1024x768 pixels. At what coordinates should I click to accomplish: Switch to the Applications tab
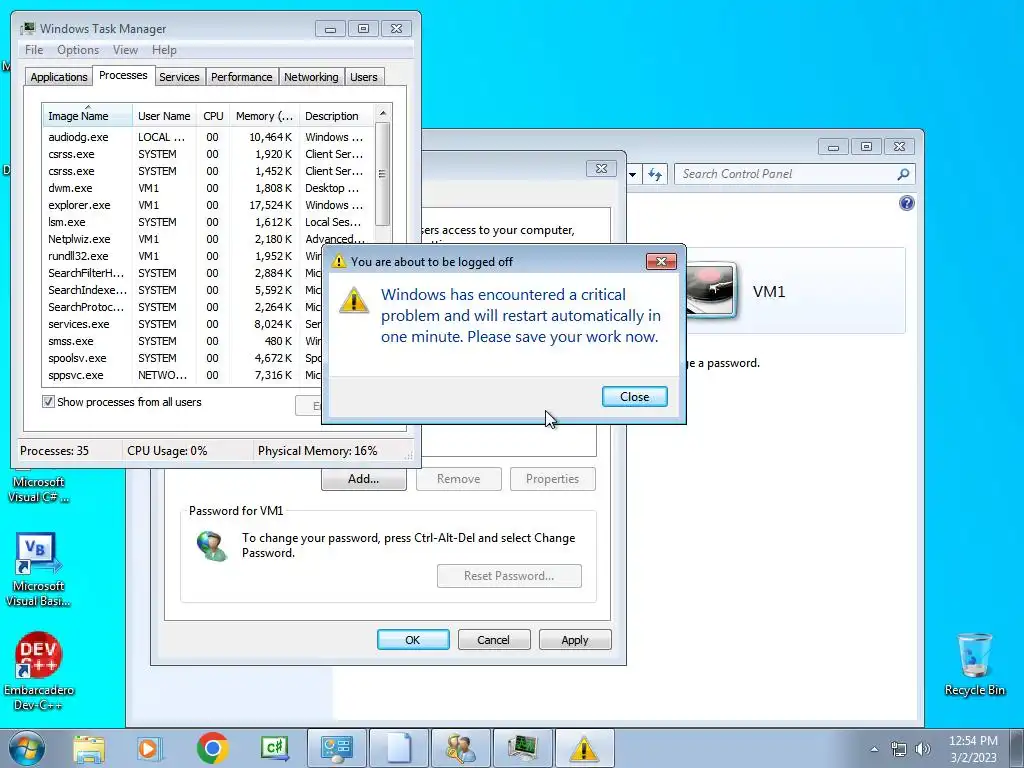[59, 77]
